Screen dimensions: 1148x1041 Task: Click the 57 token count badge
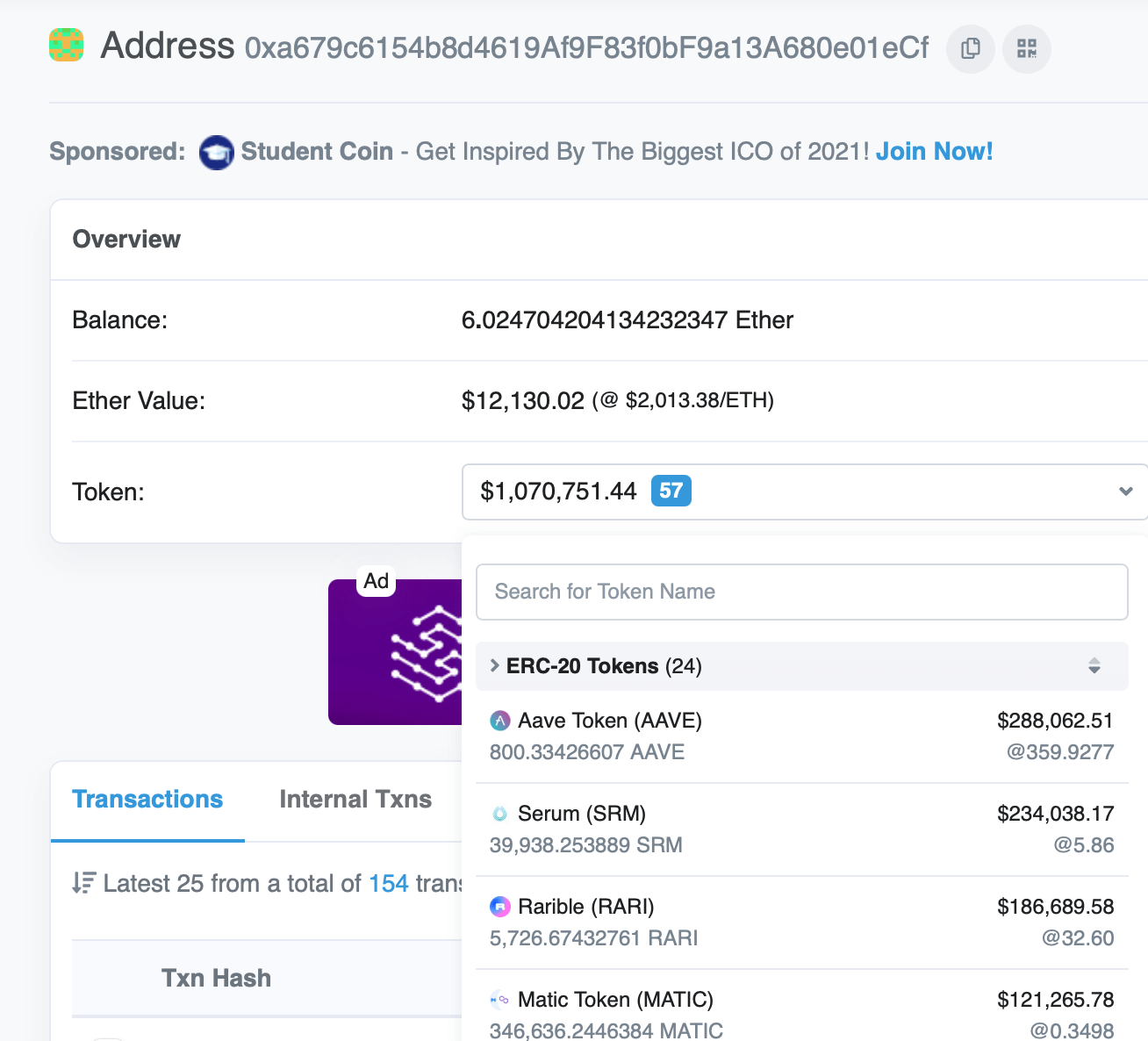671,491
